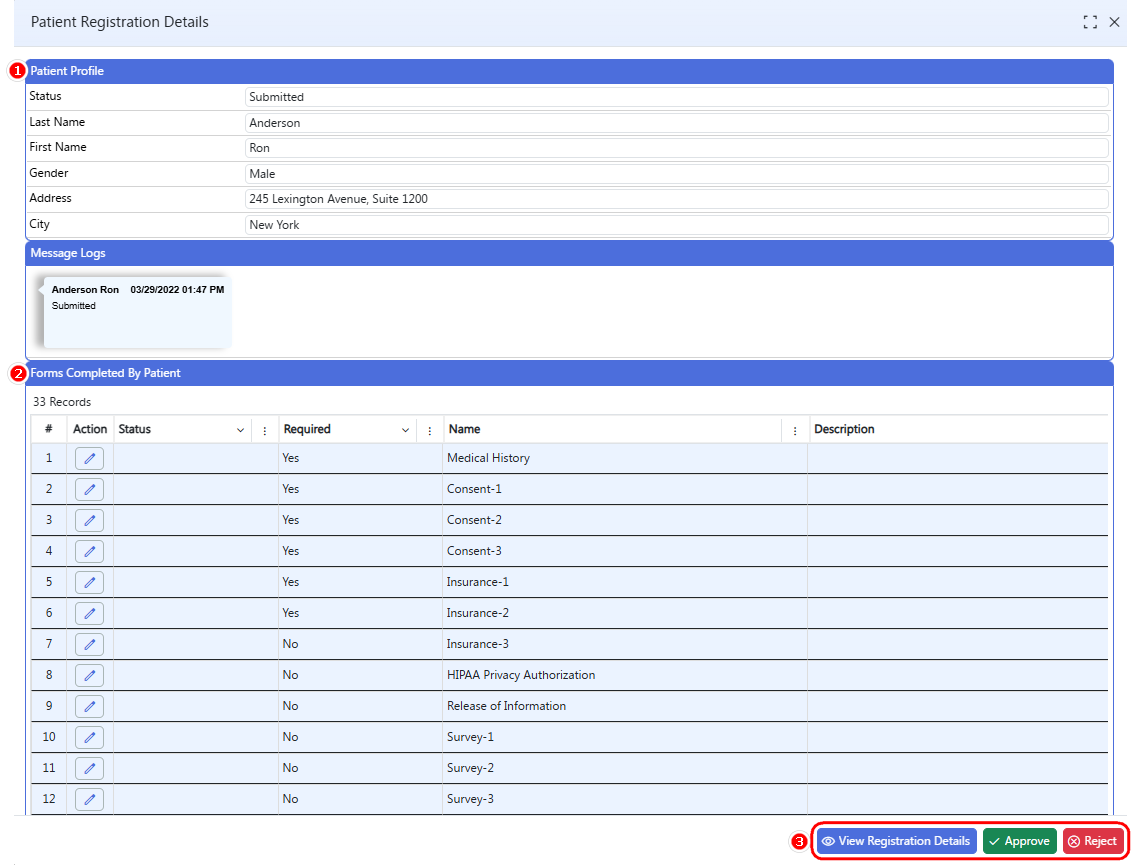Open edit action for Consent-3
The image size is (1141, 865).
(90, 551)
